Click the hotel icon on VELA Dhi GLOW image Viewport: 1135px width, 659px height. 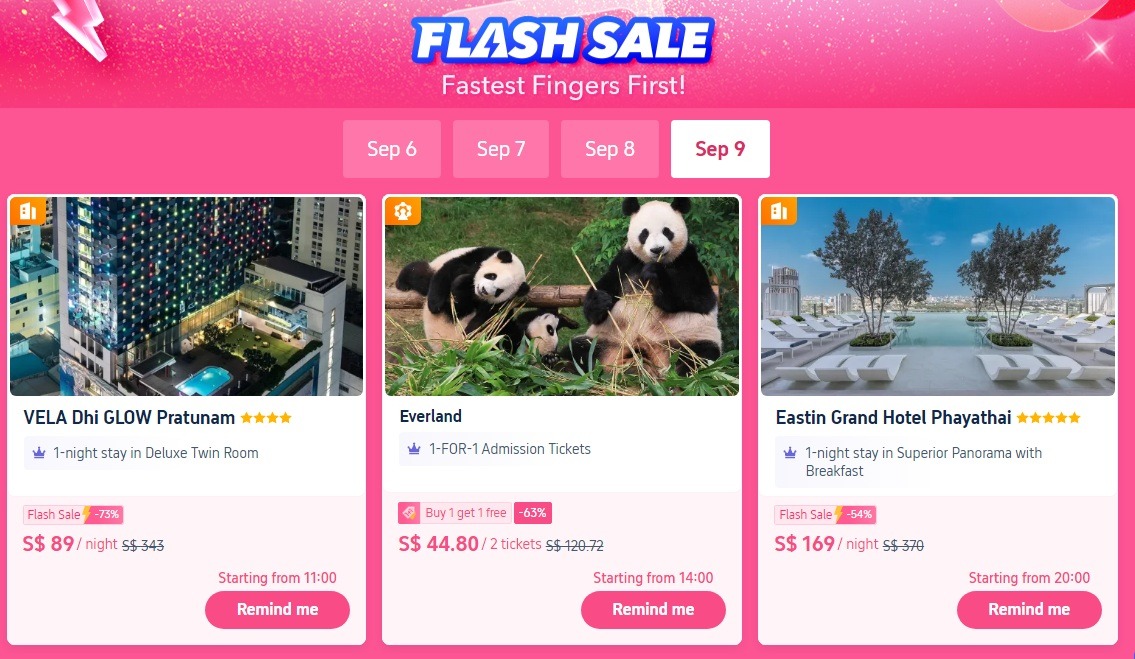[x=28, y=211]
